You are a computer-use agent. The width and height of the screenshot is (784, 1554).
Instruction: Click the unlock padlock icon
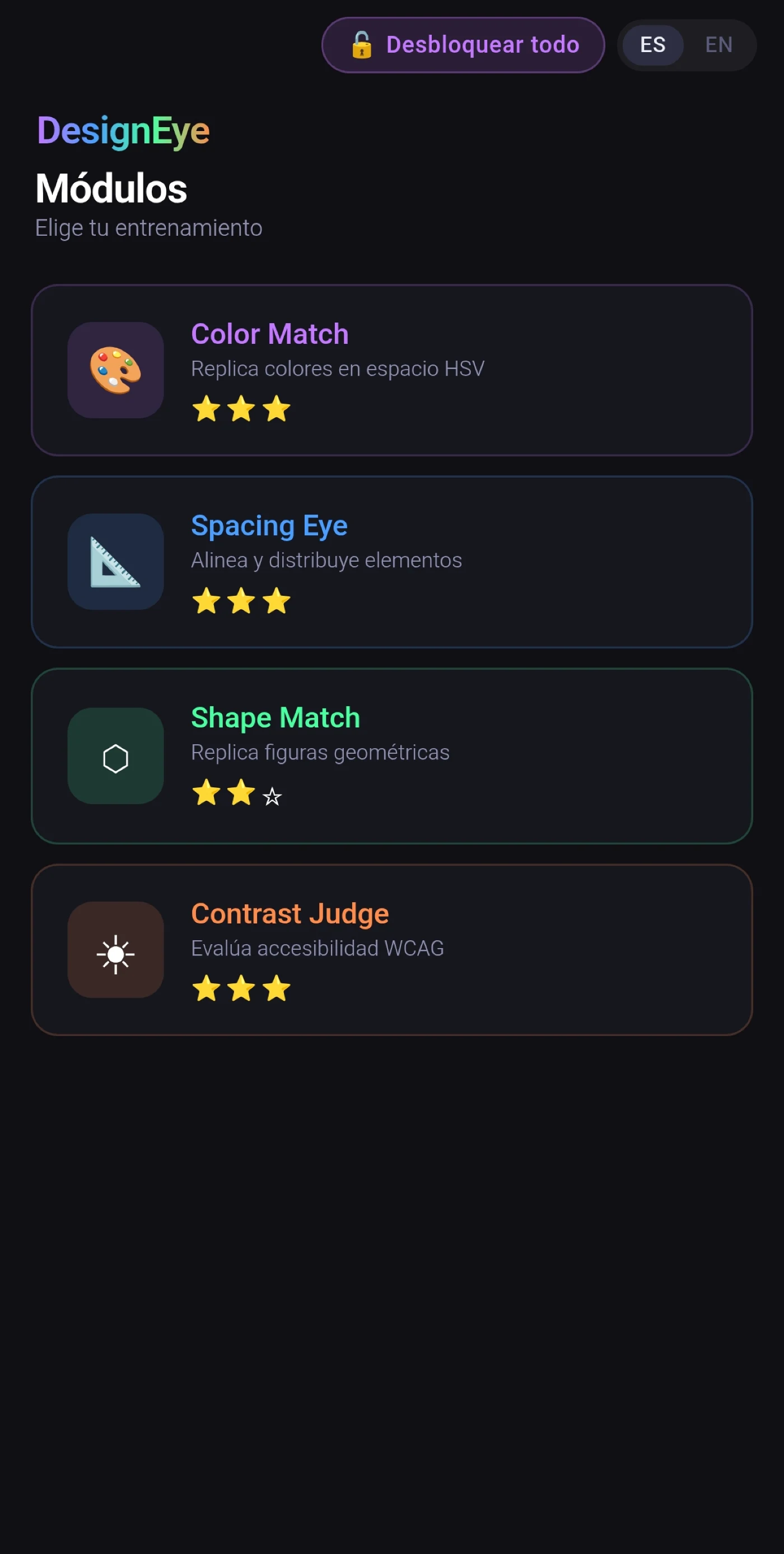[x=362, y=45]
